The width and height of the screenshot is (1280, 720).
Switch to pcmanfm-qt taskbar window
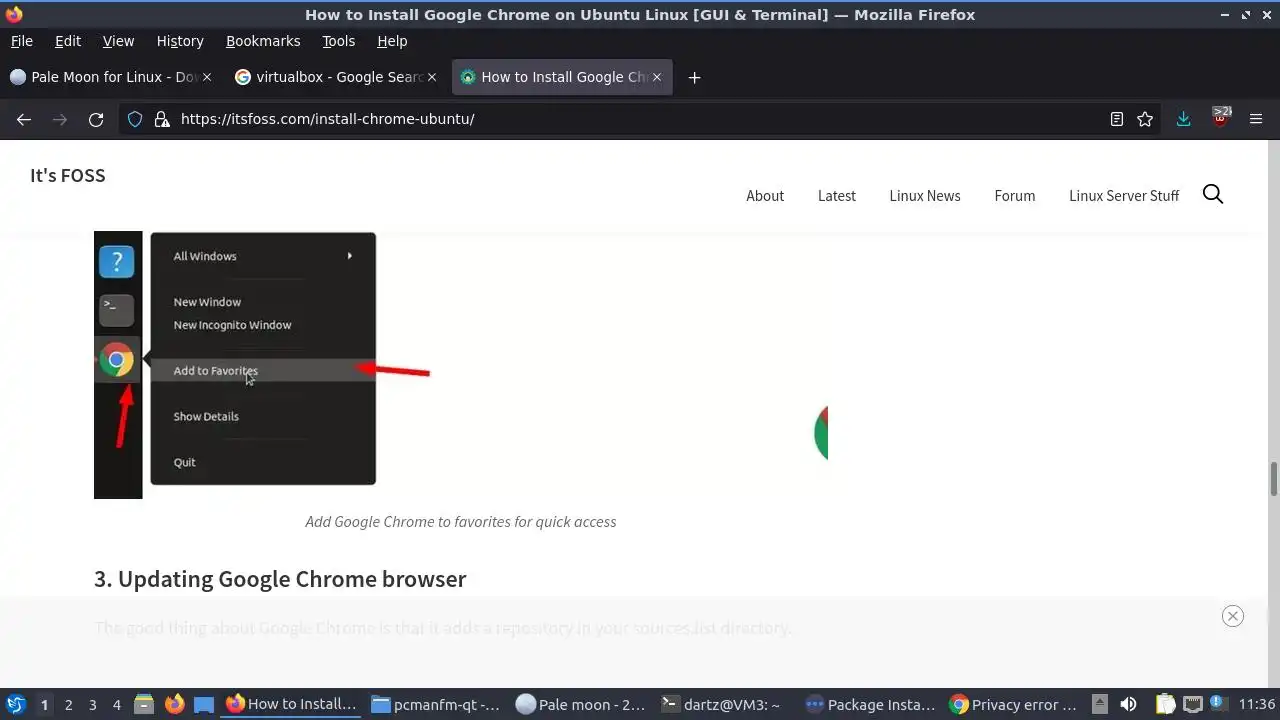point(436,705)
